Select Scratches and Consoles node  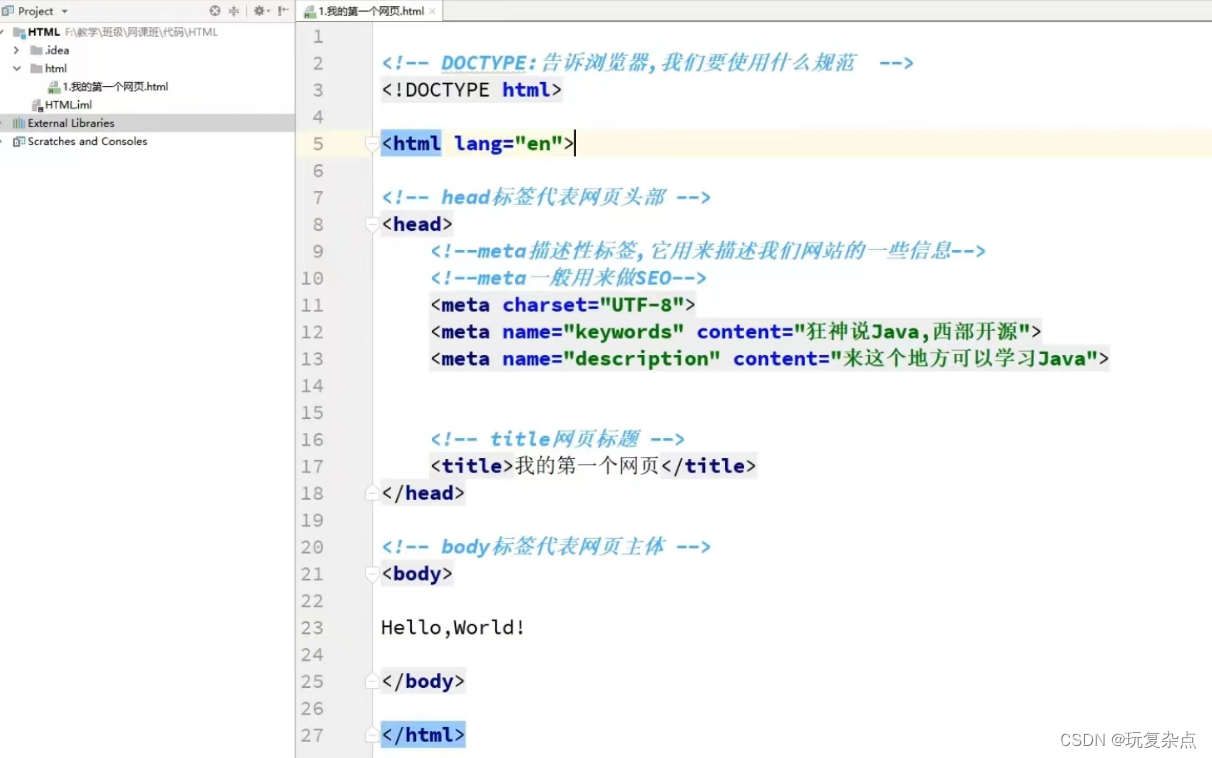87,141
